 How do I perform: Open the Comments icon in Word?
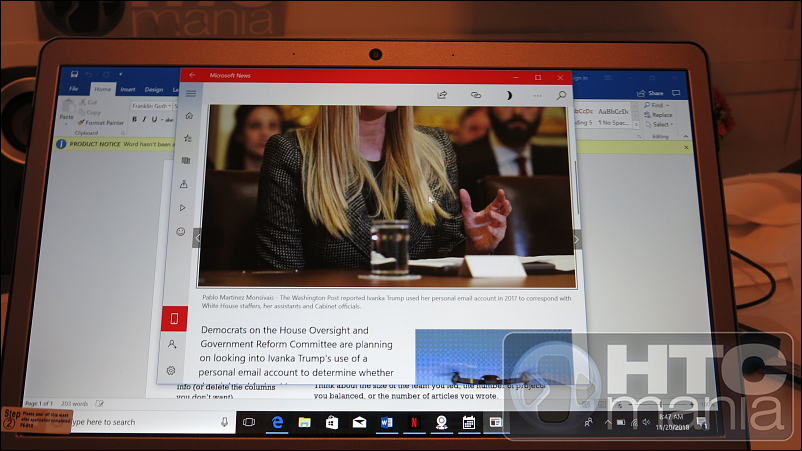pyautogui.click(x=676, y=93)
